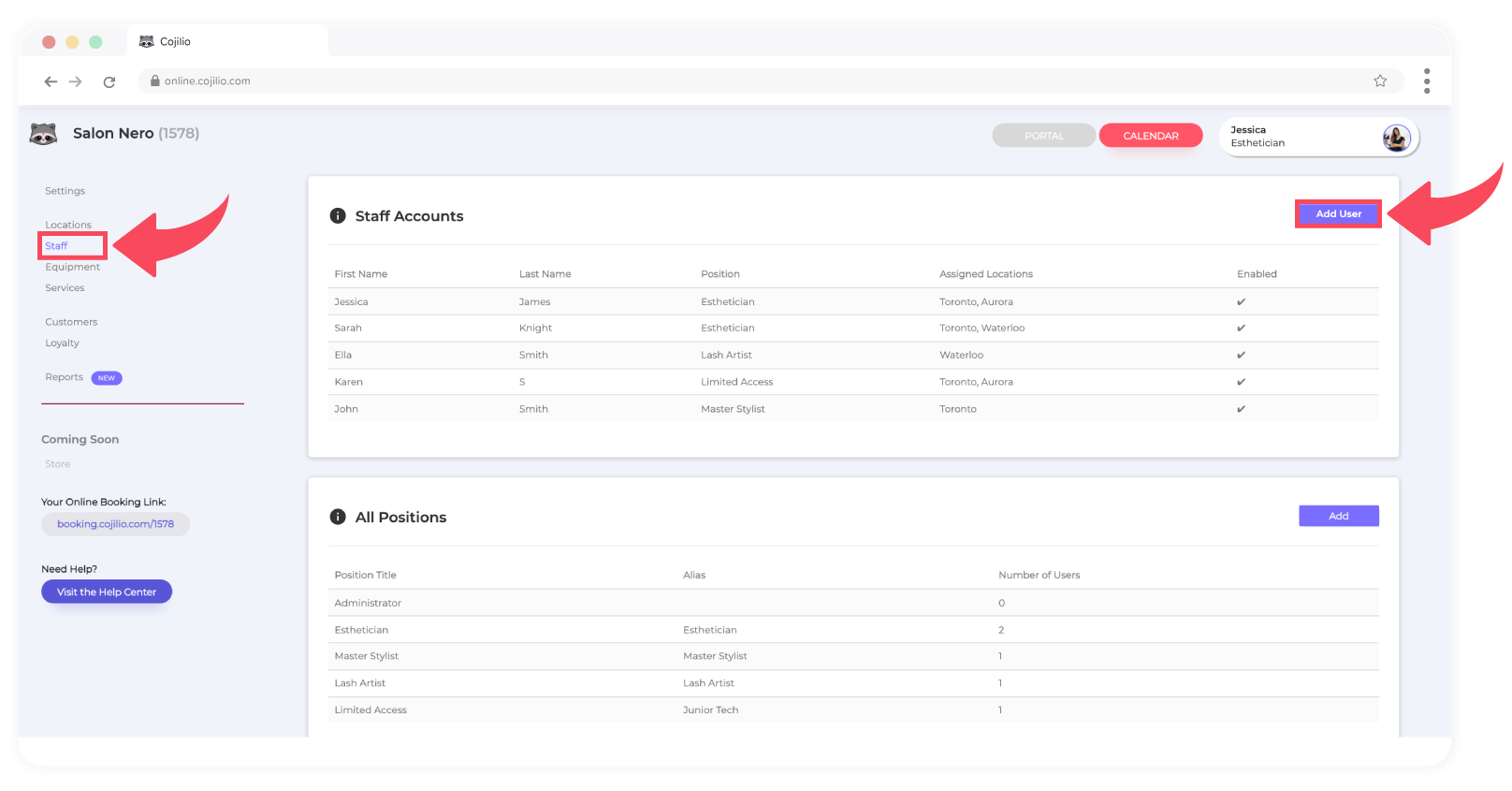Reload the page with refresh icon

pyautogui.click(x=109, y=81)
